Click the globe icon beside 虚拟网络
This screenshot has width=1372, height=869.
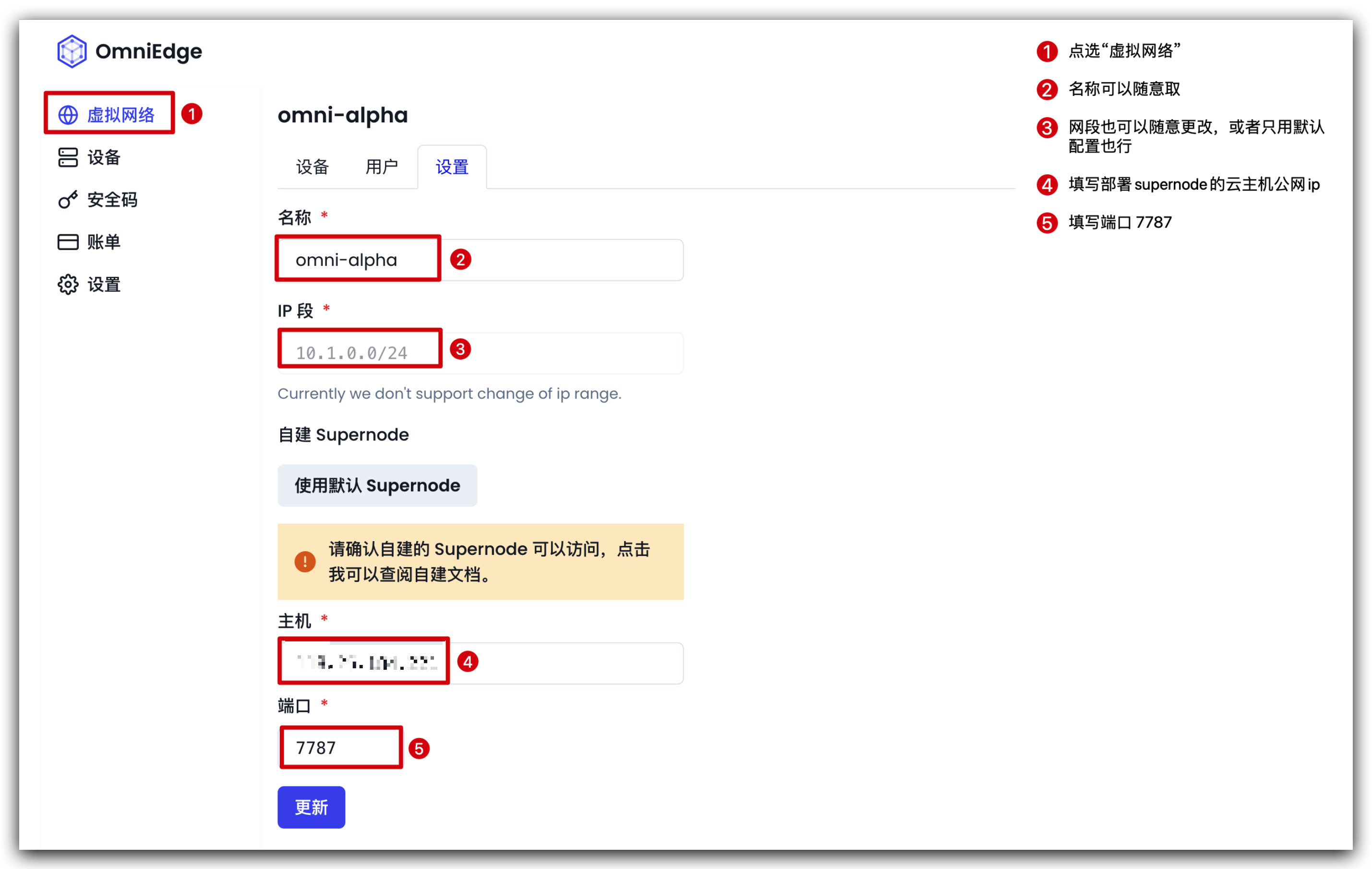[68, 115]
